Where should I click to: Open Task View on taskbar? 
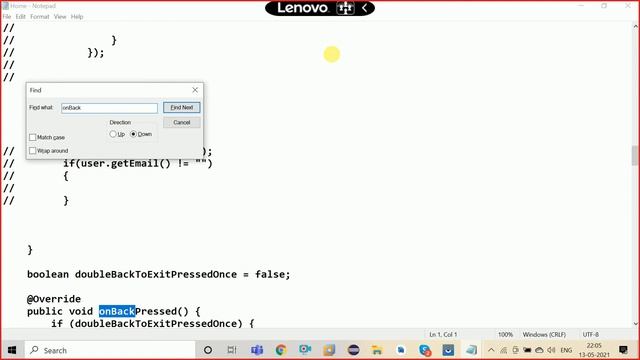coord(232,350)
